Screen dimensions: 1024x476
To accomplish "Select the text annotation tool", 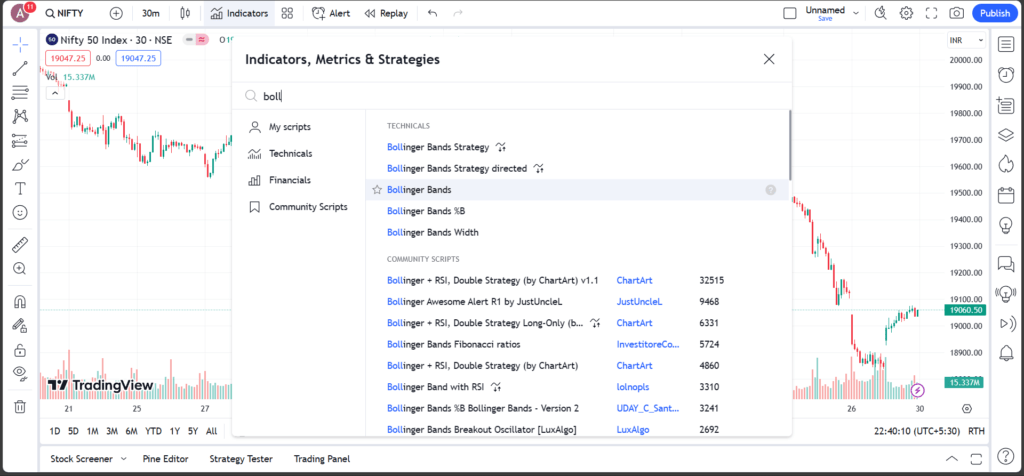I will click(x=19, y=188).
